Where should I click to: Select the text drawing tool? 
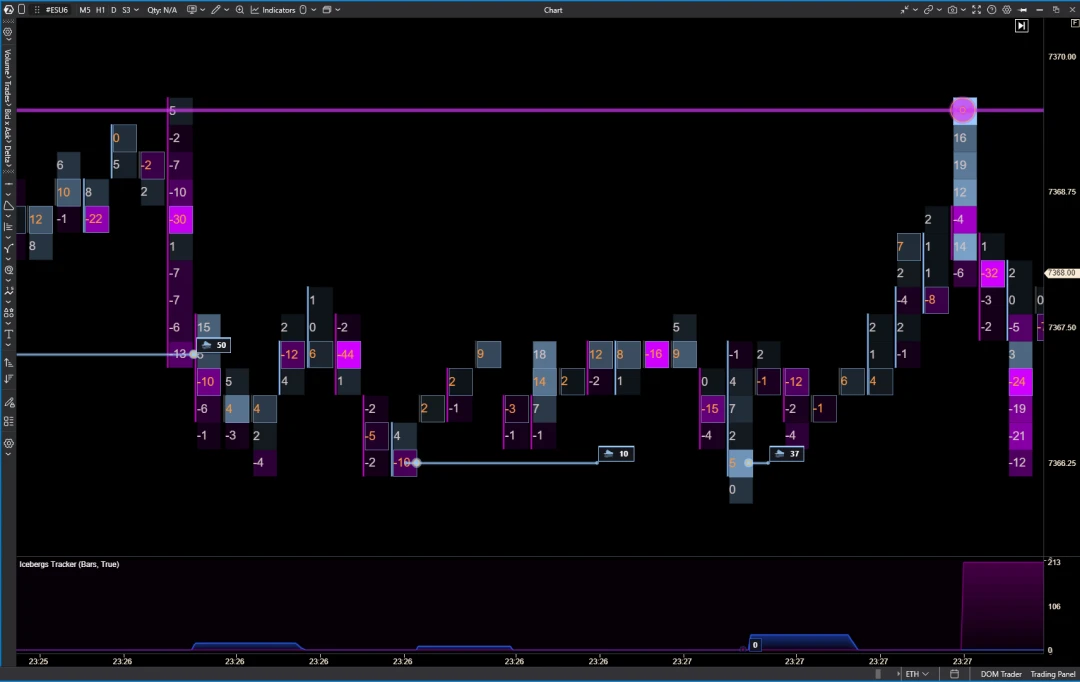point(8,334)
